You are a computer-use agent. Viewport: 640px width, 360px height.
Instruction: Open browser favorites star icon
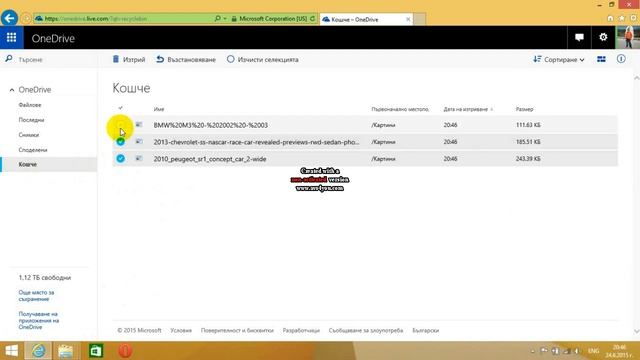[x=622, y=18]
